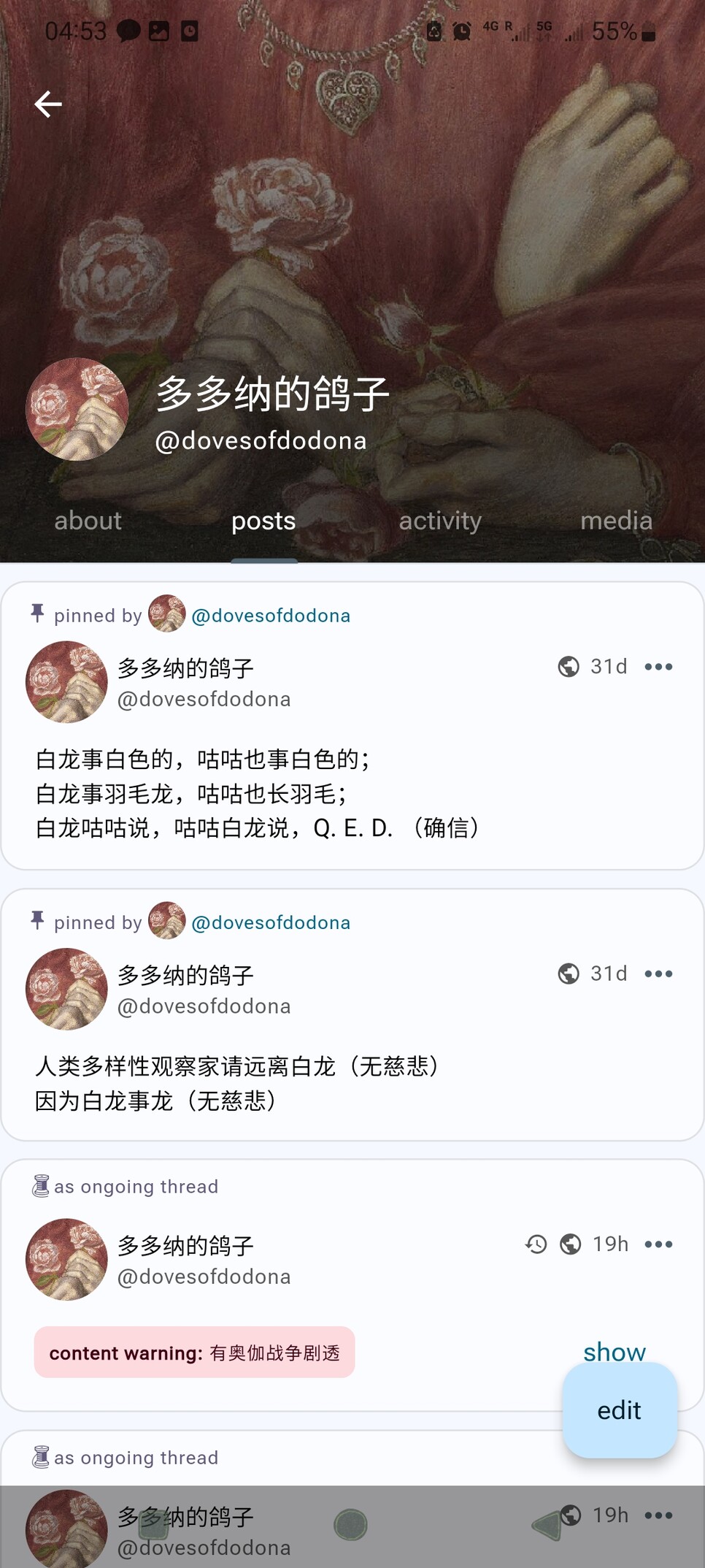The width and height of the screenshot is (705, 1568).
Task: Tap the back arrow icon
Action: (x=48, y=104)
